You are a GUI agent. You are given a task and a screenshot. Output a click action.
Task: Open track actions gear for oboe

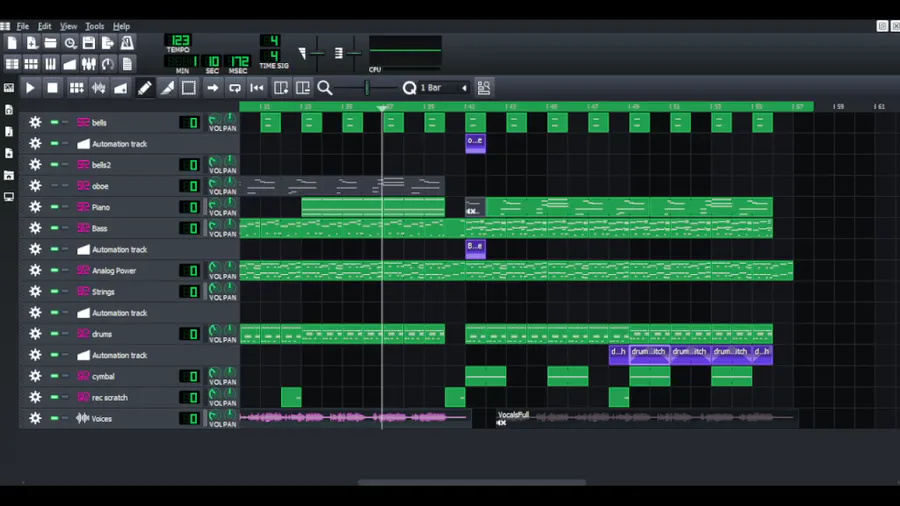coord(35,186)
